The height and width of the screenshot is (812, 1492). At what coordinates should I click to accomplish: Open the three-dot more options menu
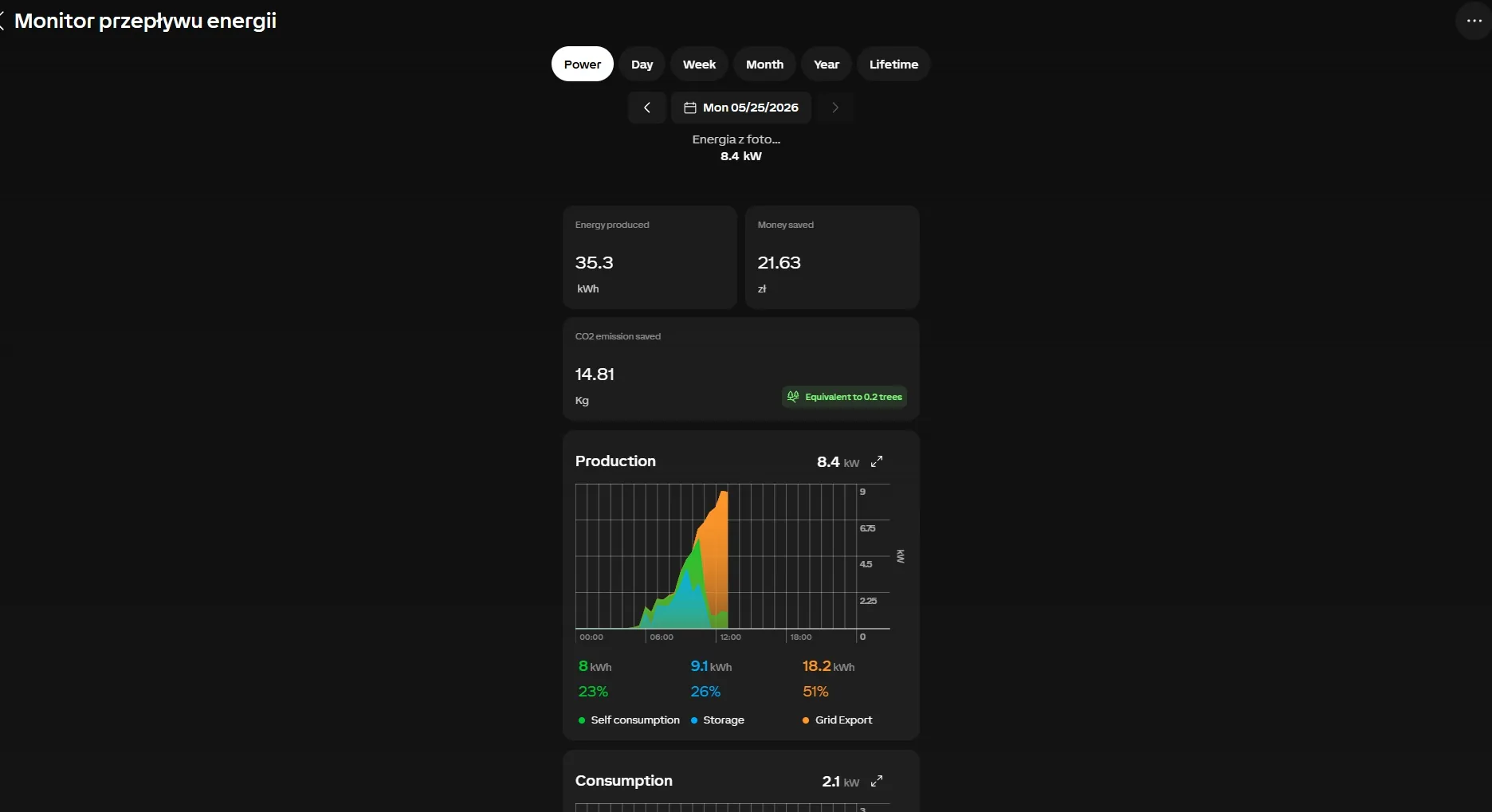[1474, 21]
